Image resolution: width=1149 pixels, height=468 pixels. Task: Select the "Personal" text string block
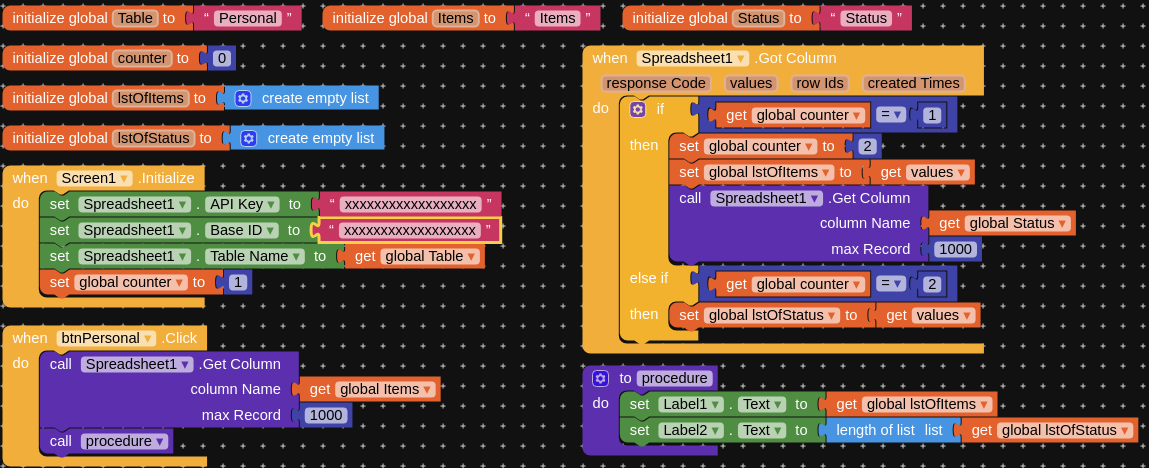click(248, 18)
